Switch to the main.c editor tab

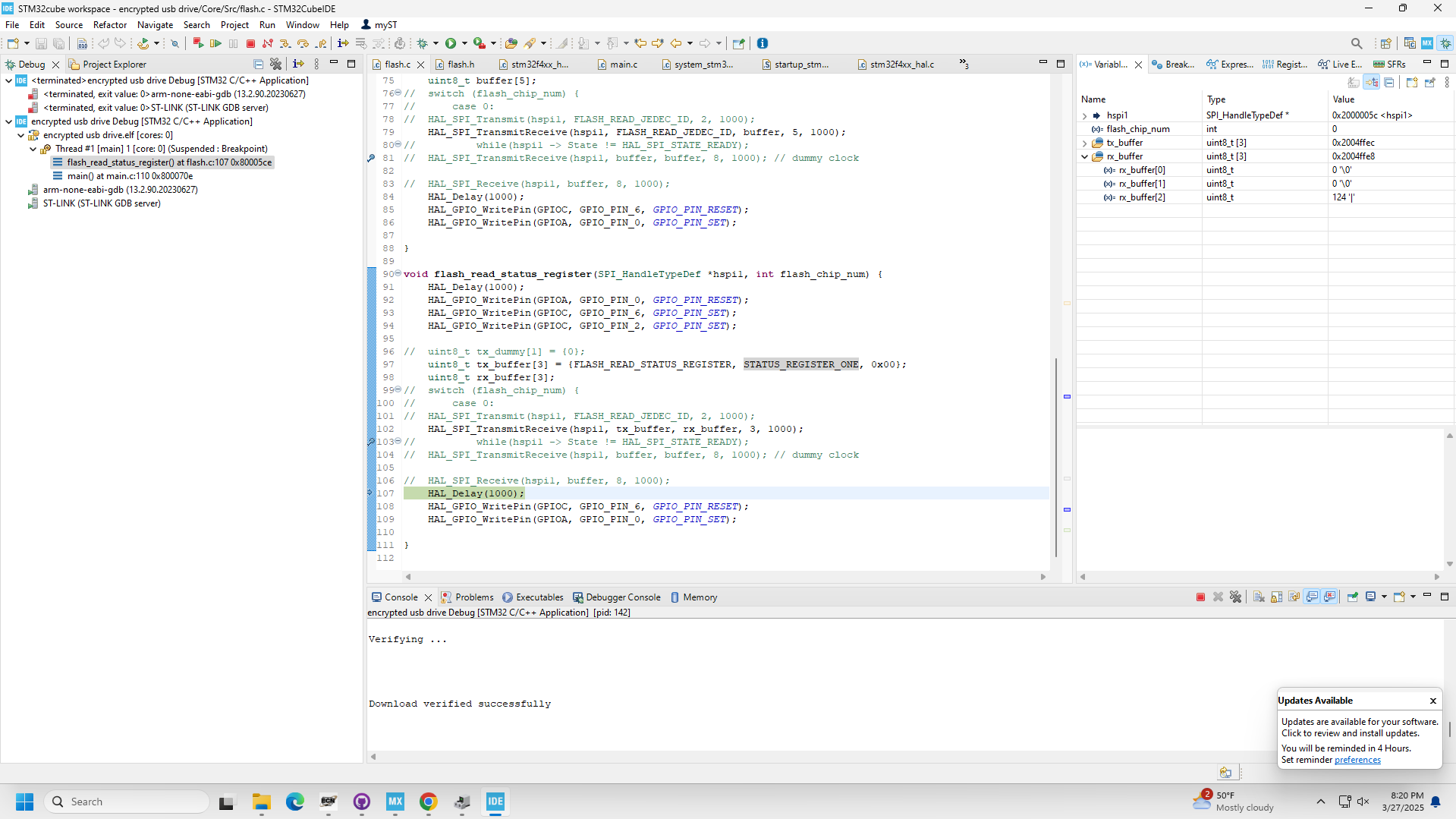(623, 65)
